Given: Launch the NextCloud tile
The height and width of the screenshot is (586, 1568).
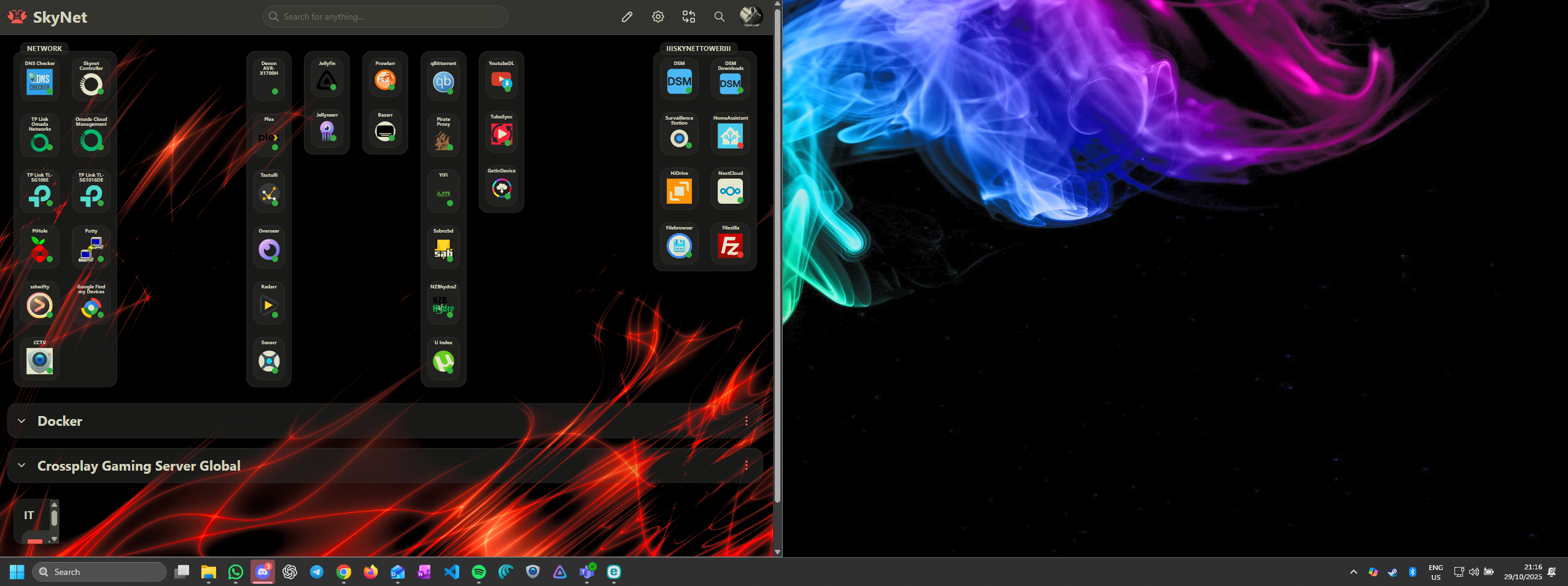Looking at the screenshot, I should tap(731, 188).
